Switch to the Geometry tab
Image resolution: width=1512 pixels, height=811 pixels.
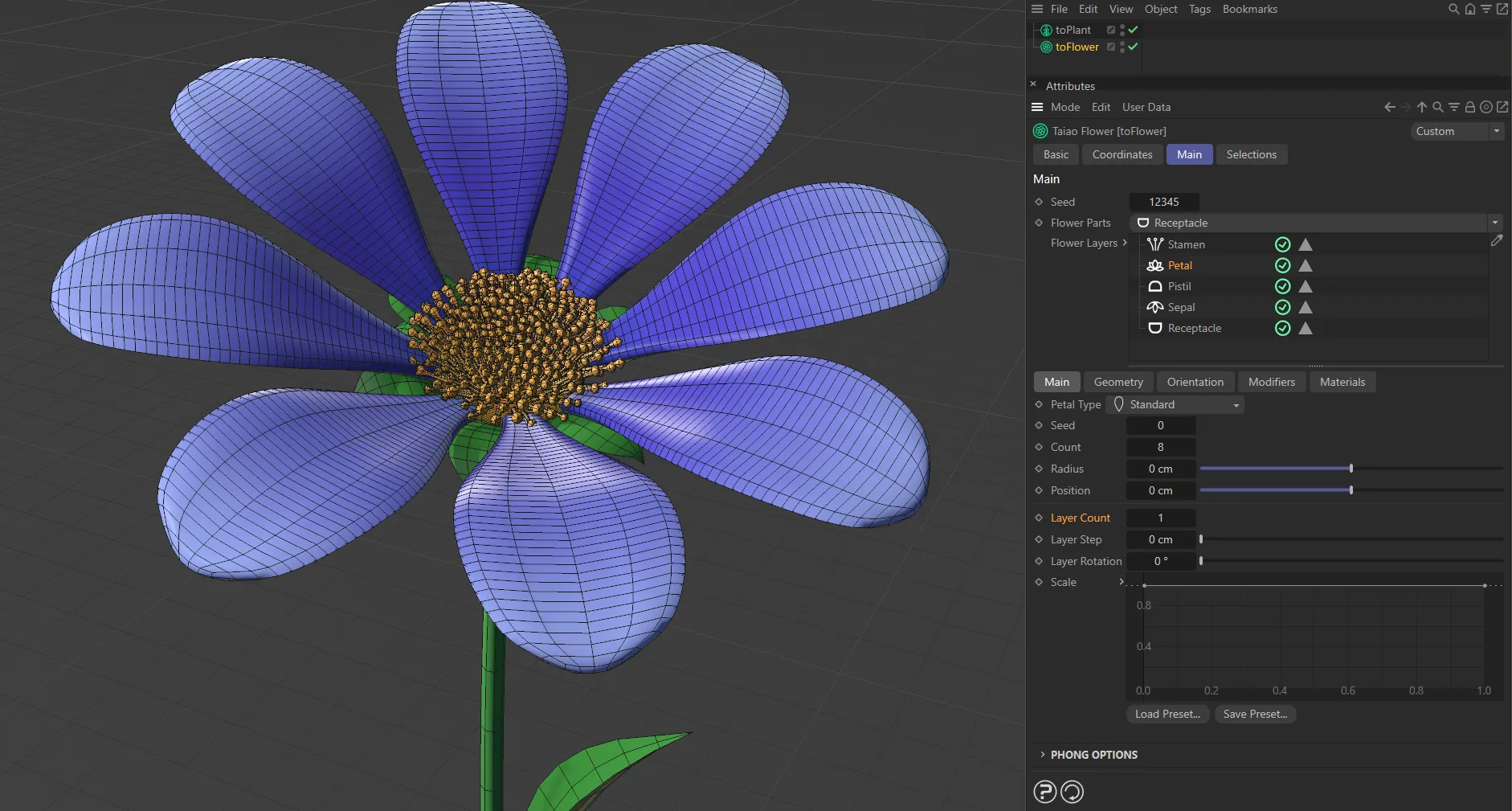point(1118,382)
